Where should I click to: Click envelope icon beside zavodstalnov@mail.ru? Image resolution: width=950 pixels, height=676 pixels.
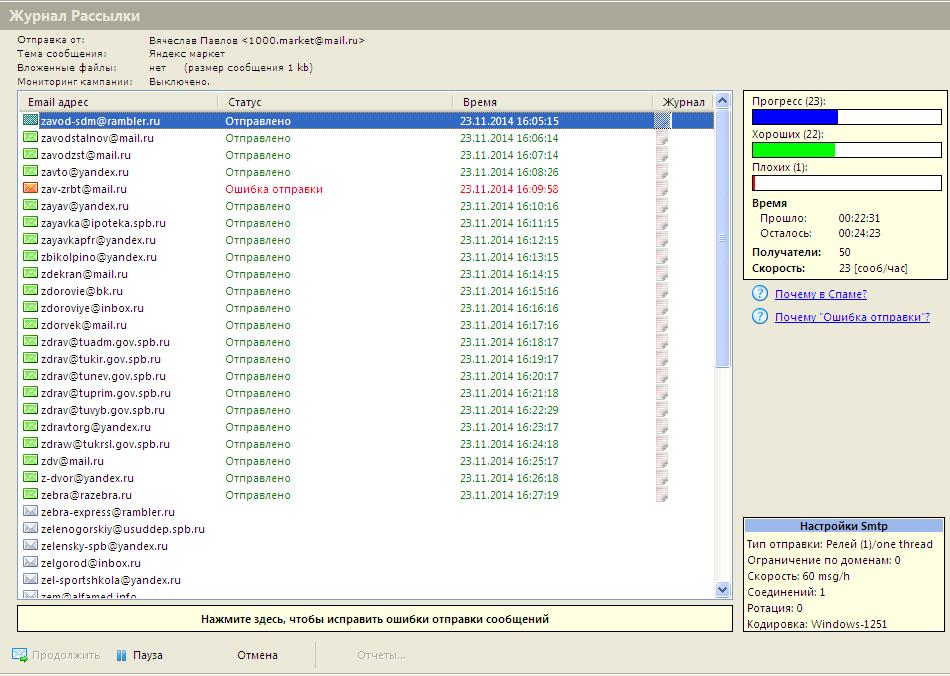30,138
